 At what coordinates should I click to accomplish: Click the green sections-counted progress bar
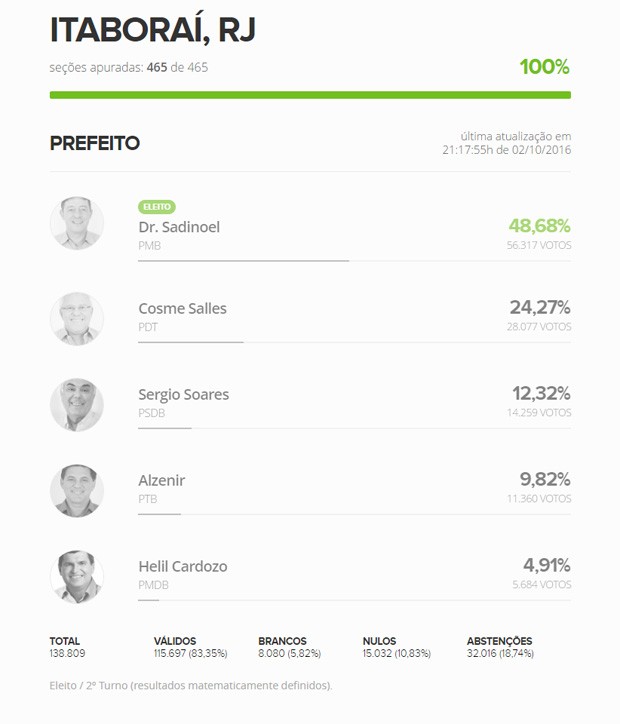point(310,95)
